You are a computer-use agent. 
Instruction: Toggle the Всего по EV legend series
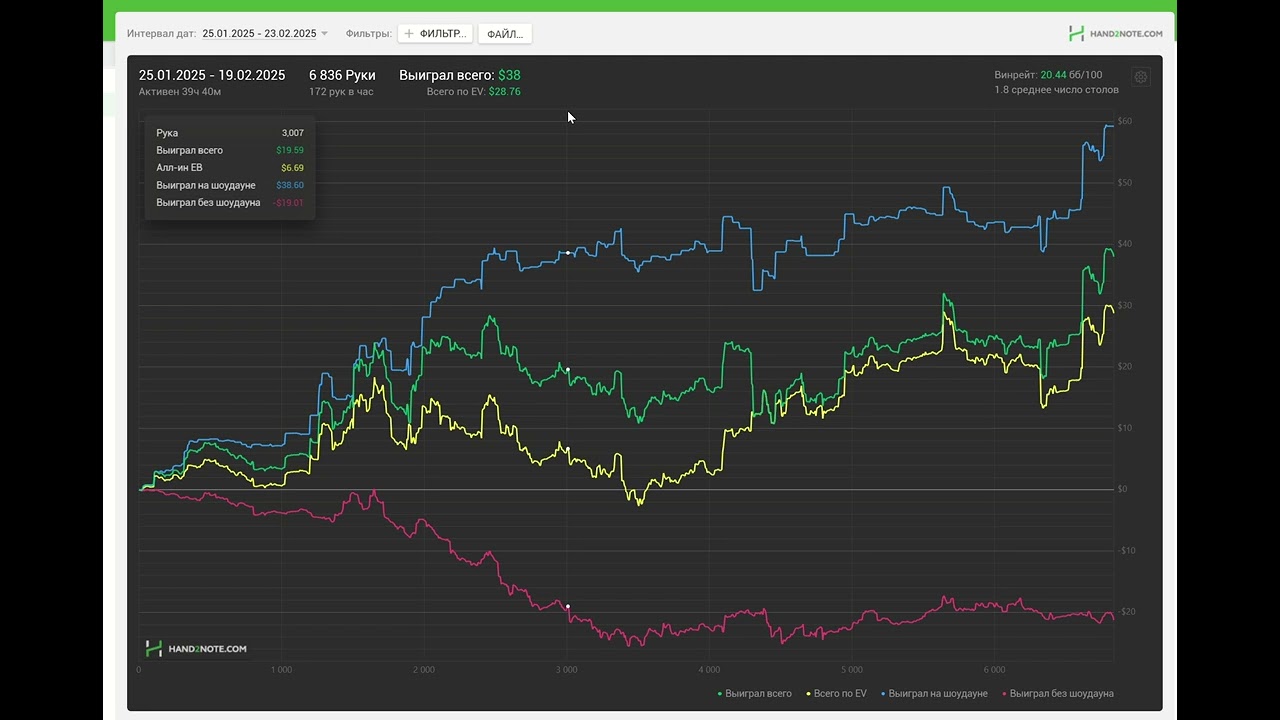click(836, 693)
